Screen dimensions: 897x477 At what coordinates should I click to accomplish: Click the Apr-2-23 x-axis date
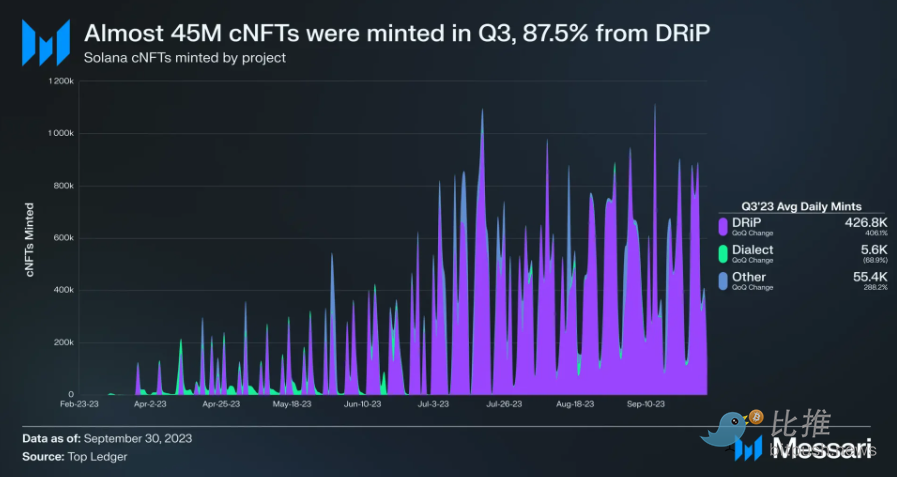click(x=150, y=404)
